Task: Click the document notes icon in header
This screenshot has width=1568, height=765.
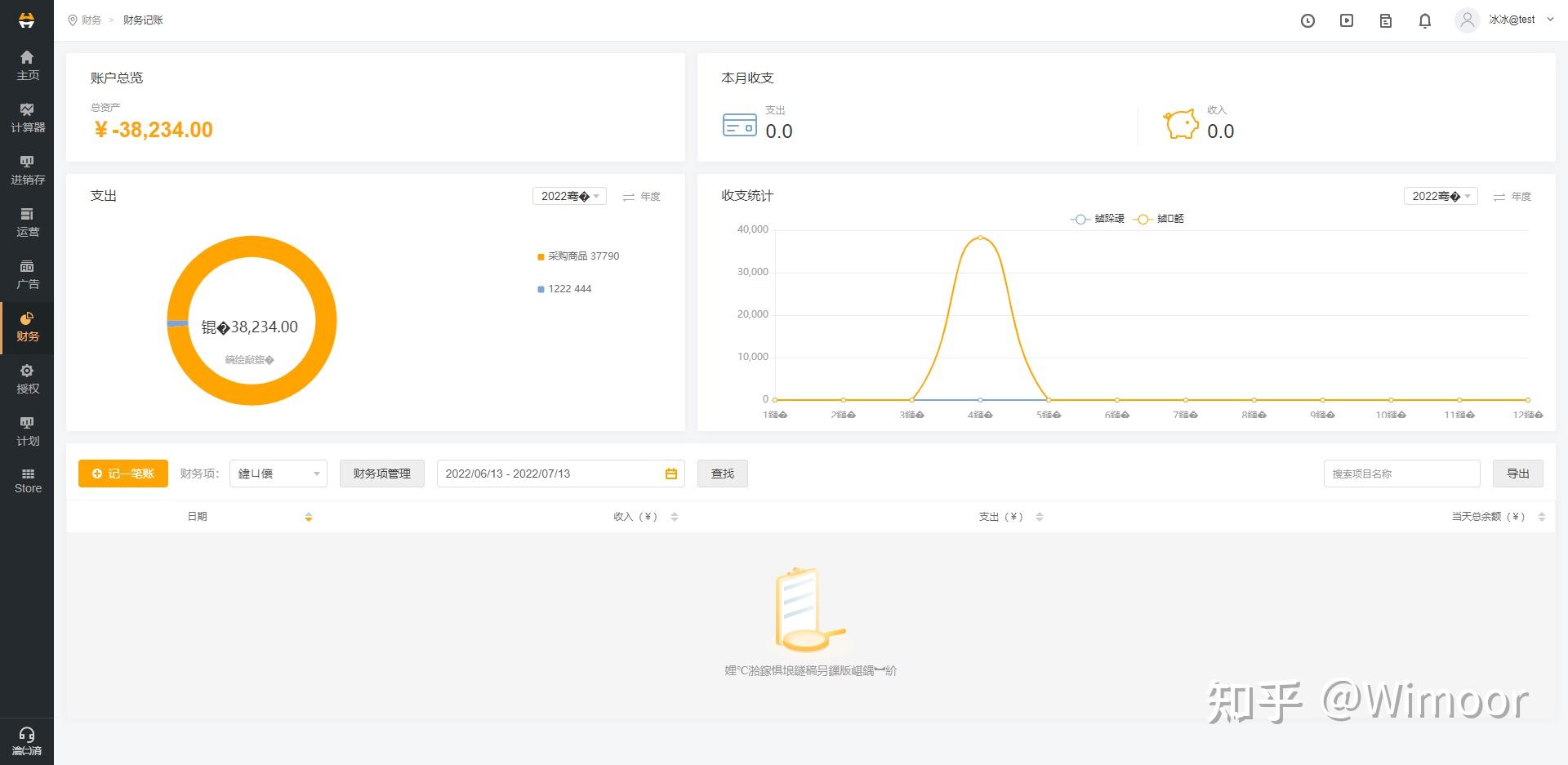Action: (1386, 21)
